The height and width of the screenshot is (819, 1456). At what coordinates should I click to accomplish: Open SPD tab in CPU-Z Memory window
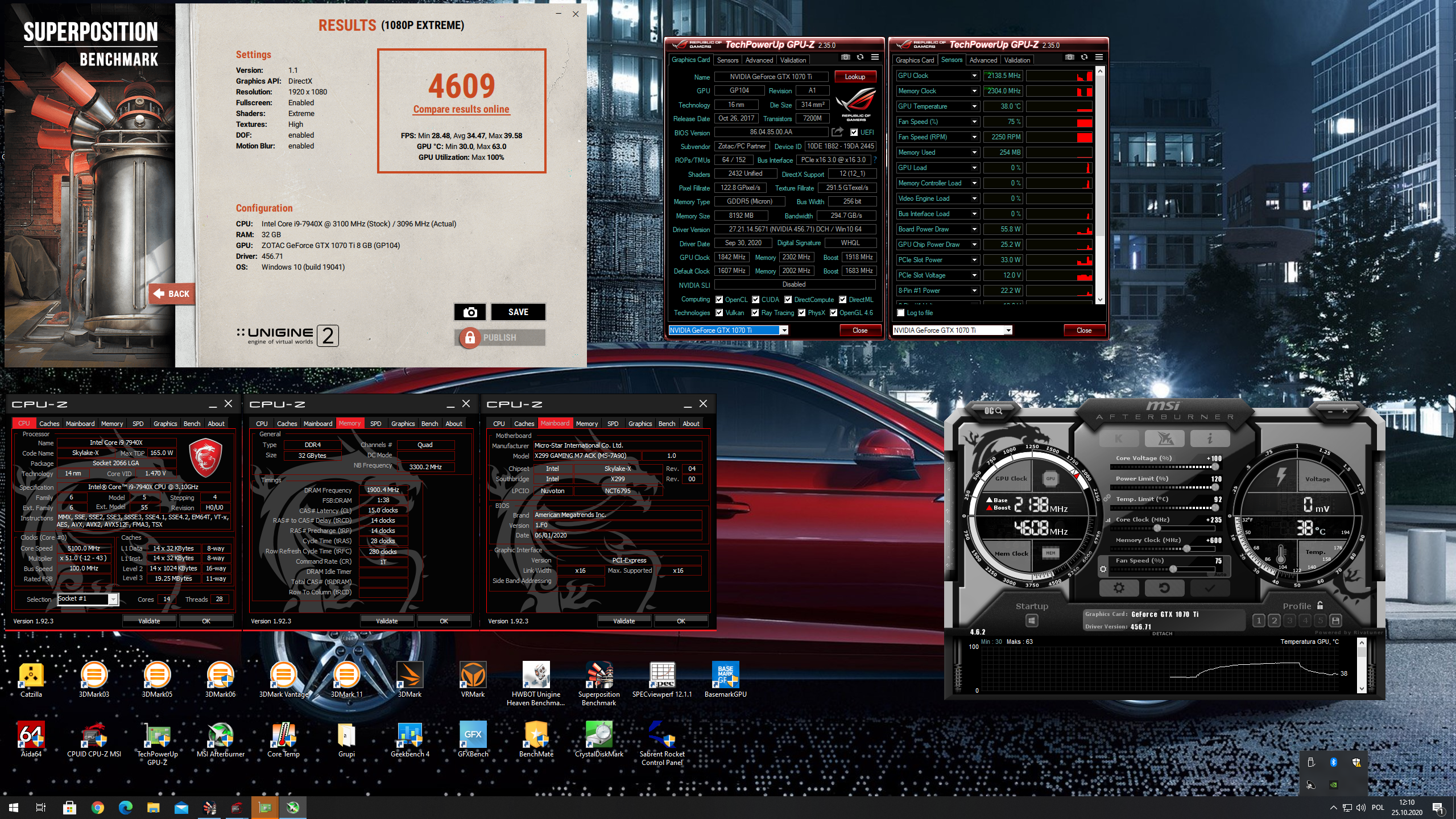click(x=375, y=424)
